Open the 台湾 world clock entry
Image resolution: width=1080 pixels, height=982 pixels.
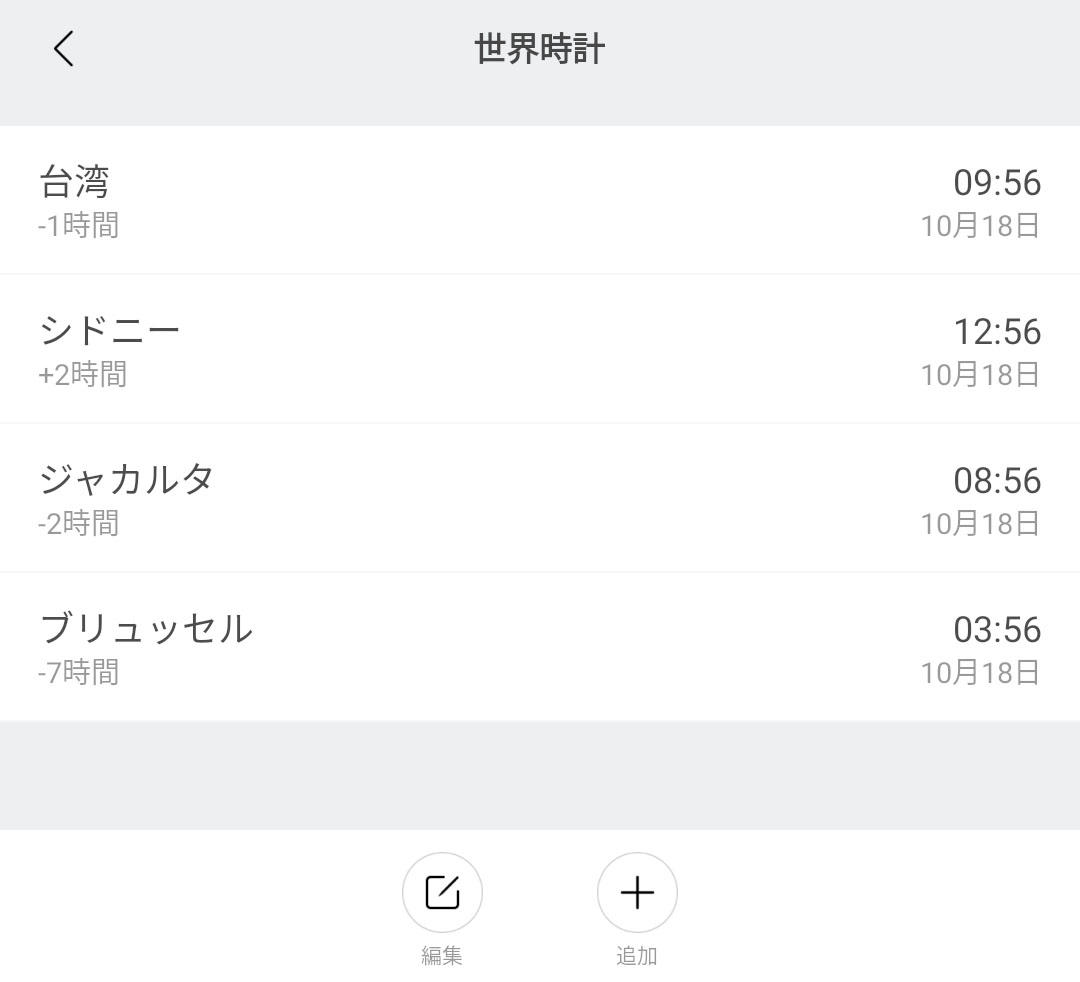(540, 200)
